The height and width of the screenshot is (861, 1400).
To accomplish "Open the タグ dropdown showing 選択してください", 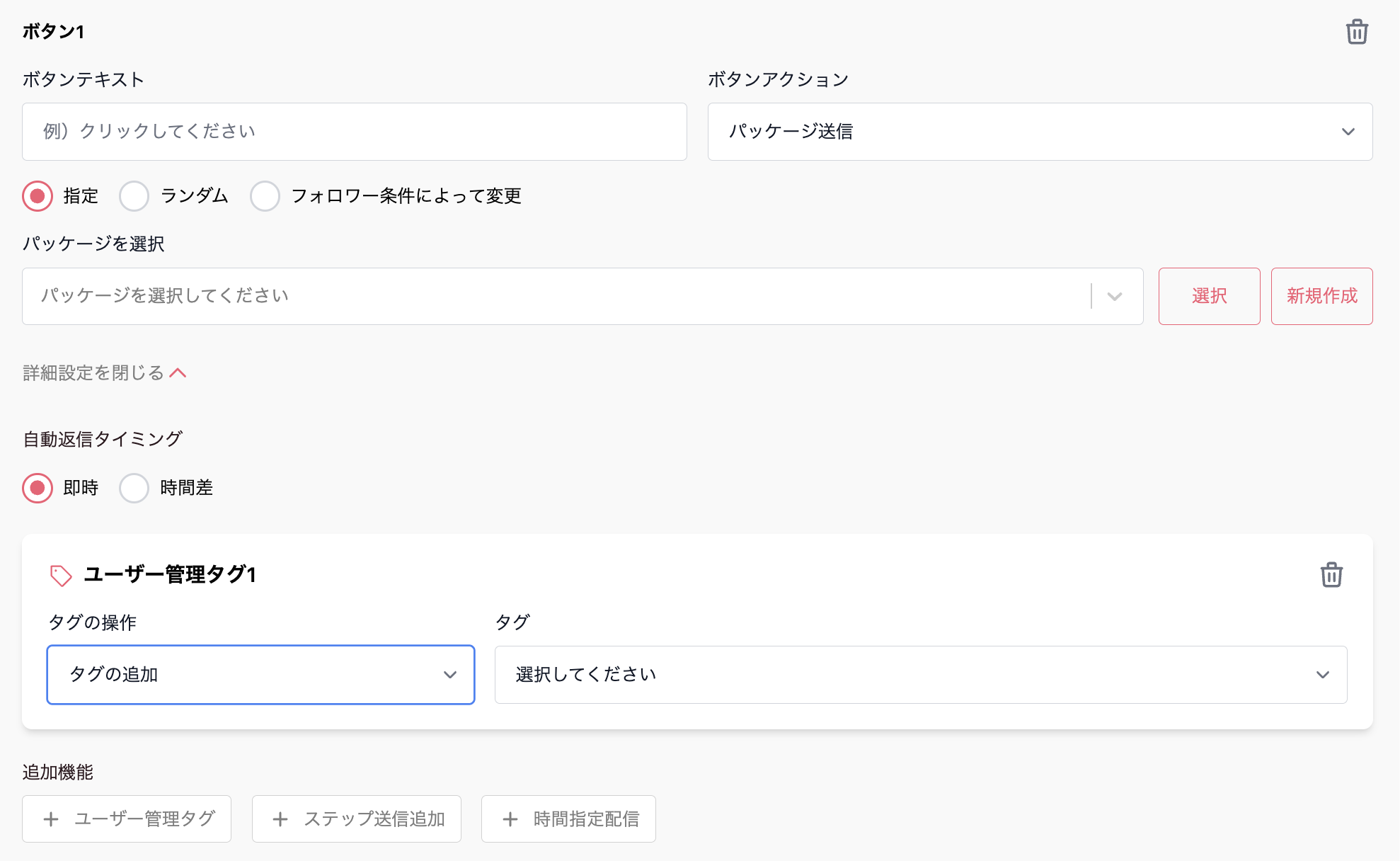I will (x=920, y=675).
